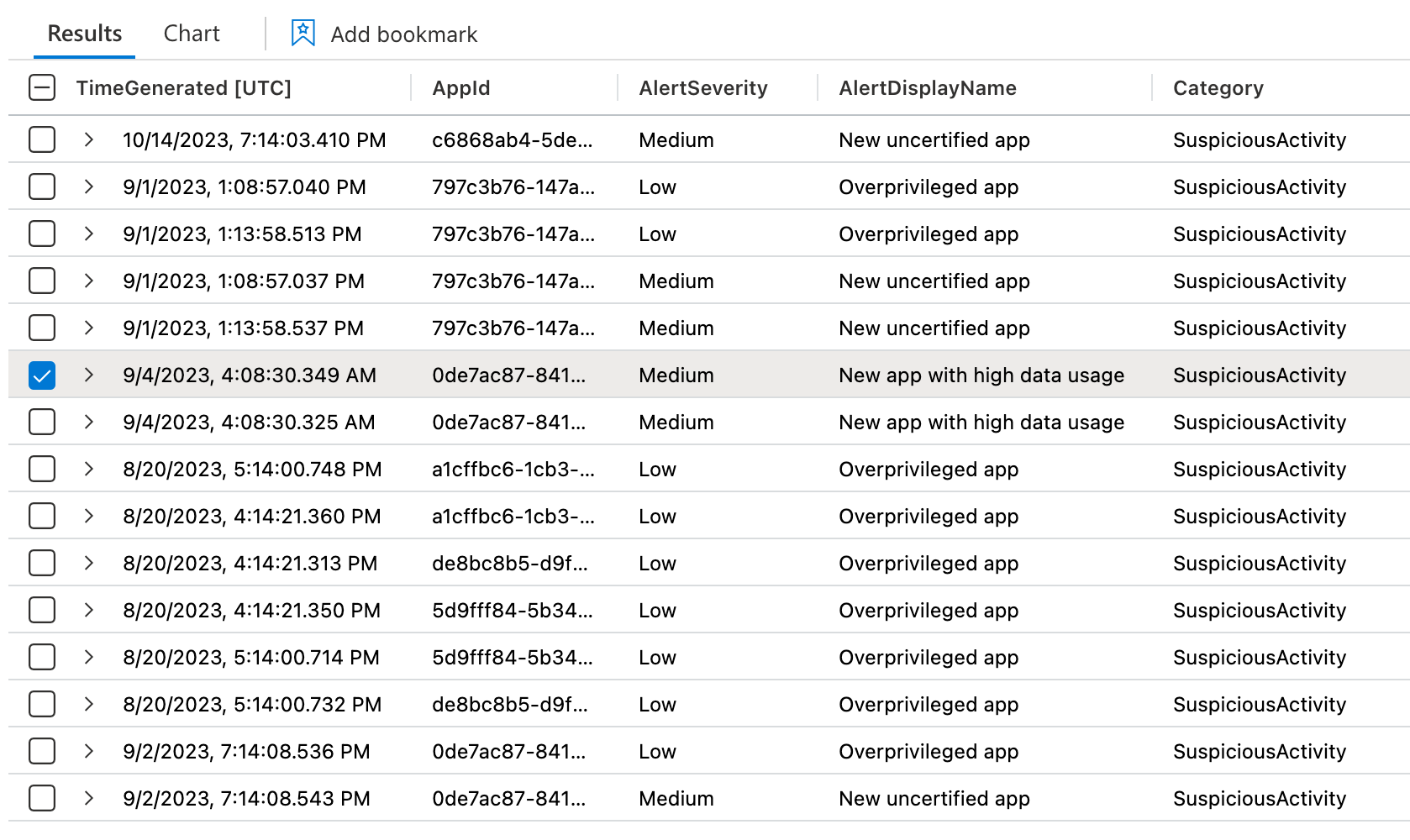The width and height of the screenshot is (1410, 840).
Task: Click the AppId column header
Action: coord(461,88)
